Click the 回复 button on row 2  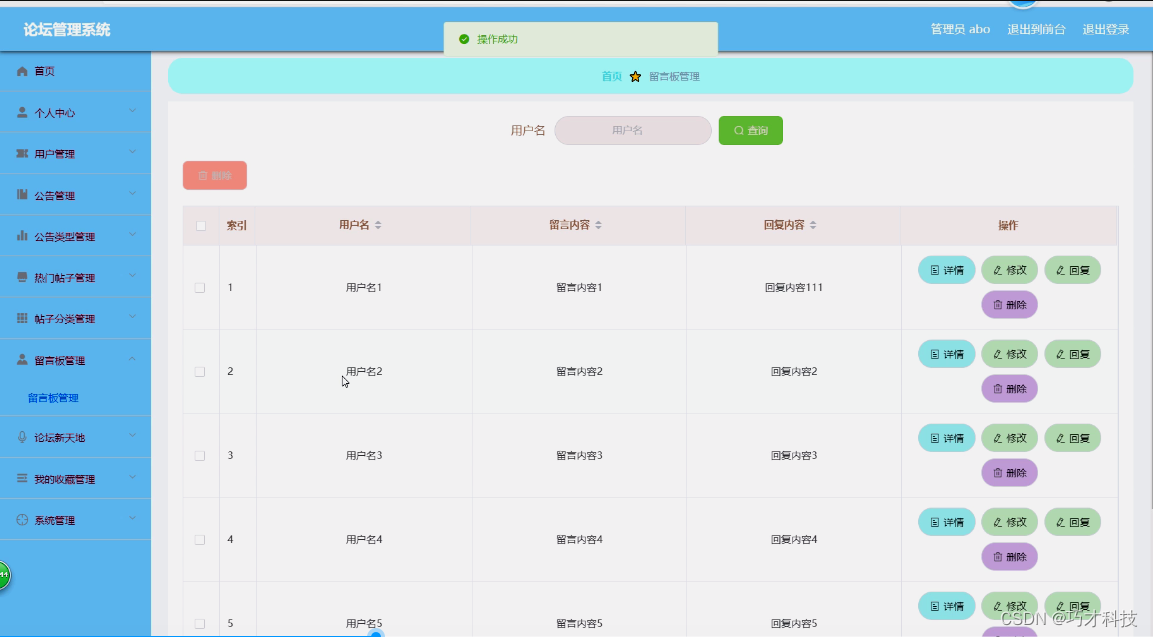pyautogui.click(x=1072, y=353)
